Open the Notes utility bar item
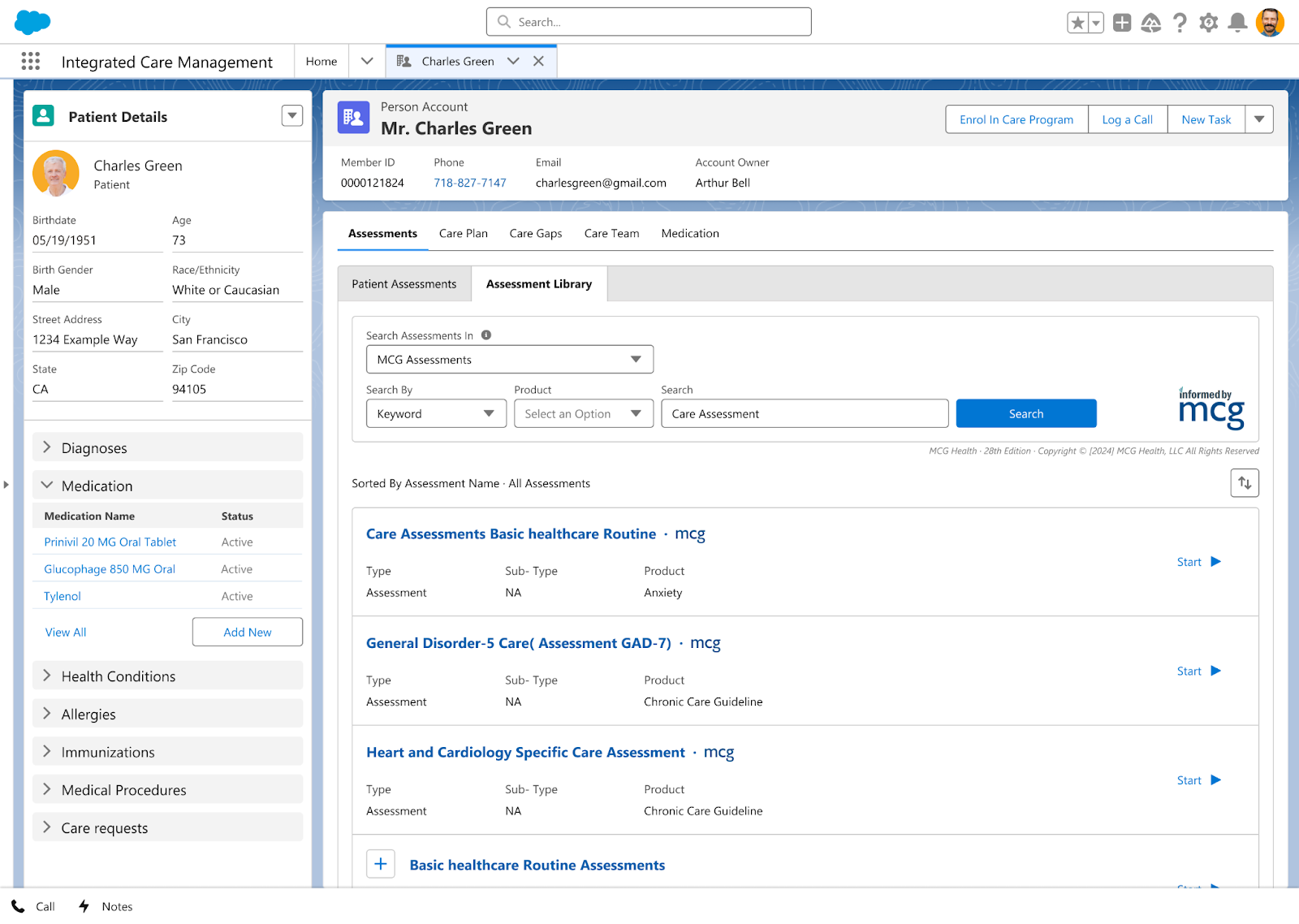Image resolution: width=1299 pixels, height=924 pixels. 106,906
